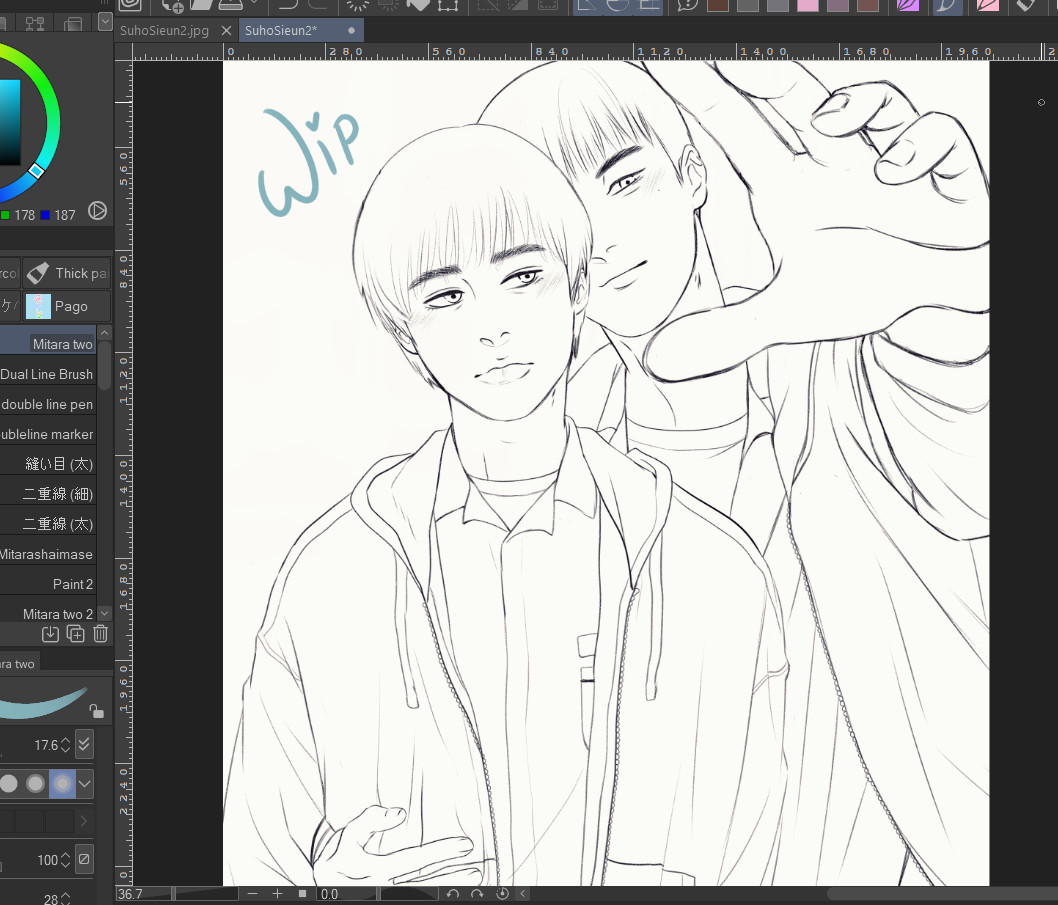Toggle the tool property lock icon
Screen dimensions: 1058x905
96,711
